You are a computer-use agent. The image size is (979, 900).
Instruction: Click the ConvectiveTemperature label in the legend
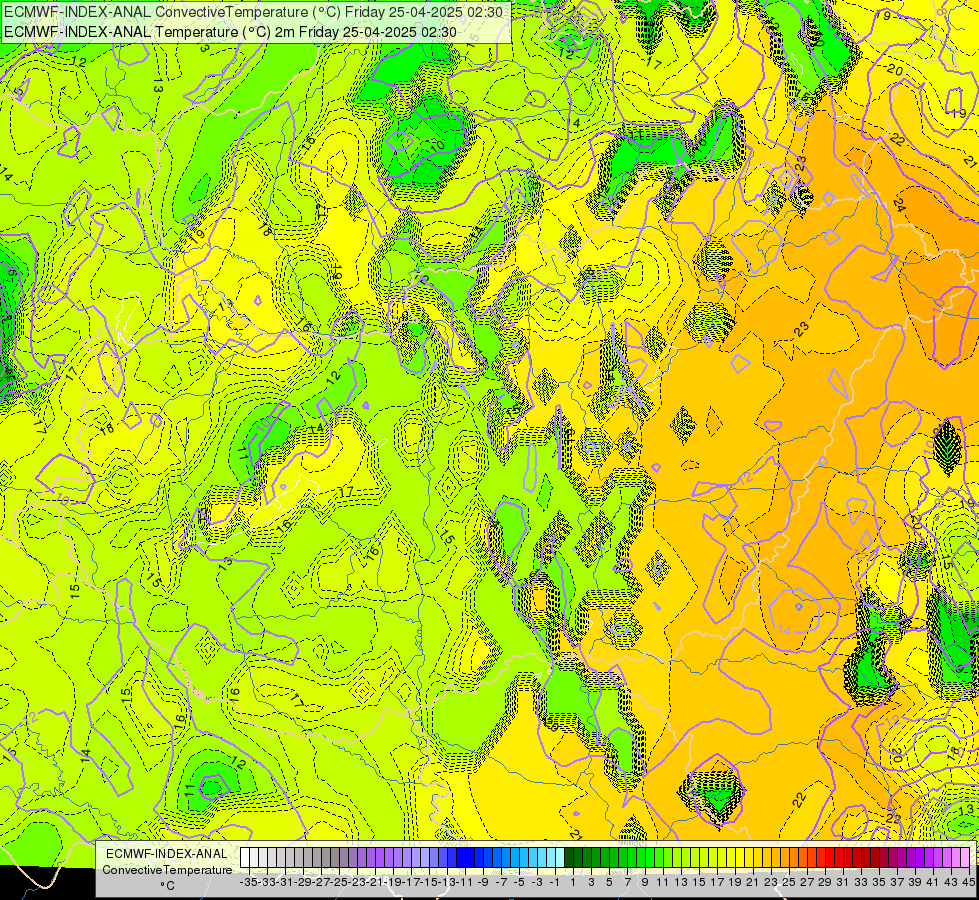pyautogui.click(x=167, y=869)
